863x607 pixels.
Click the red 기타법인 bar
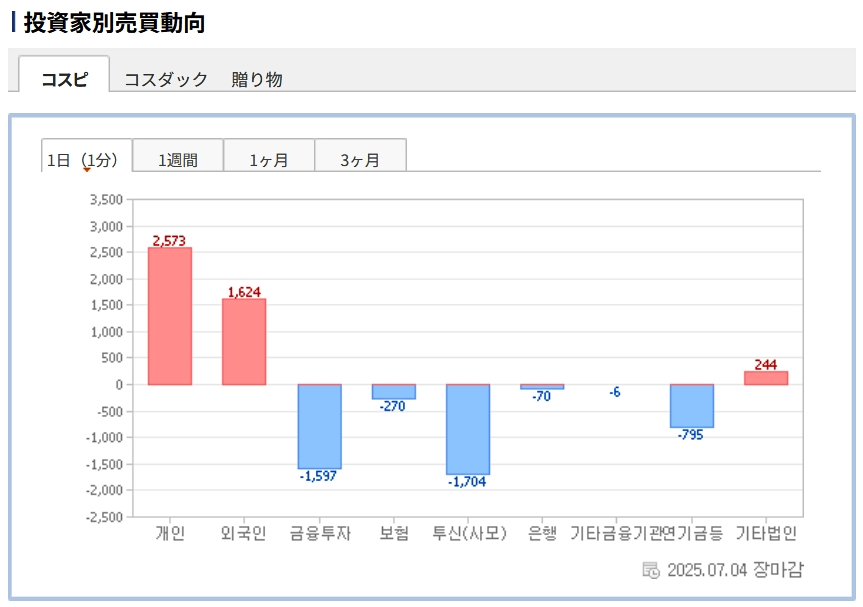point(766,378)
